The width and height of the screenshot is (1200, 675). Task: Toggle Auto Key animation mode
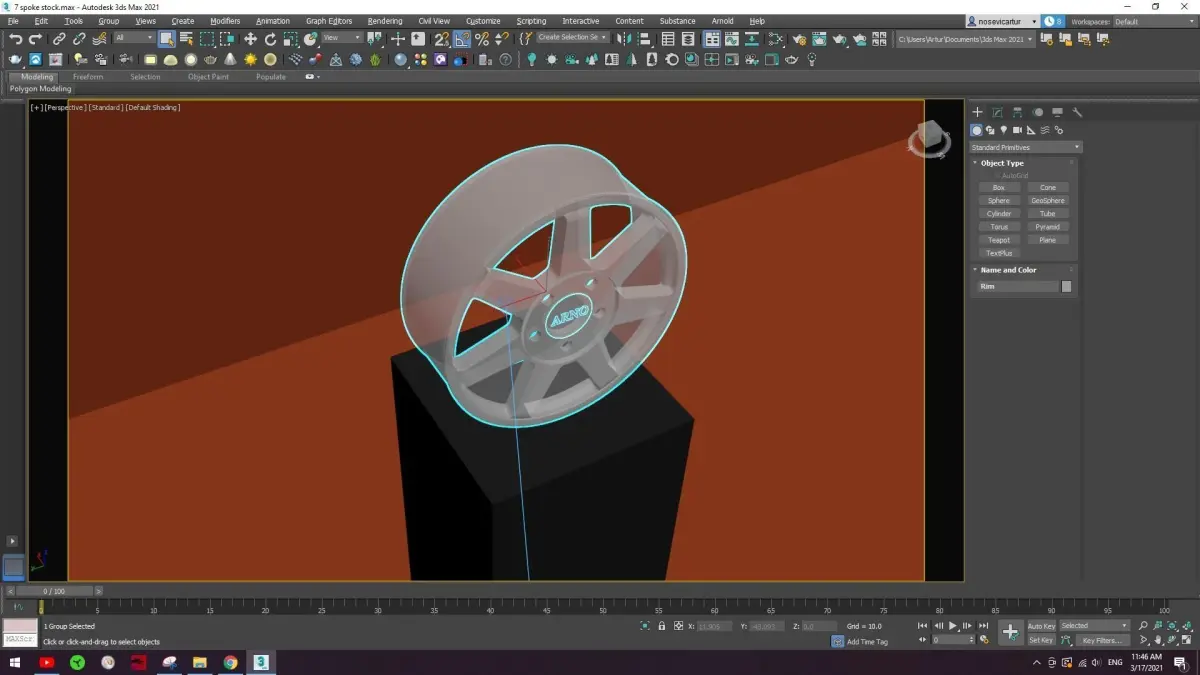1041,626
